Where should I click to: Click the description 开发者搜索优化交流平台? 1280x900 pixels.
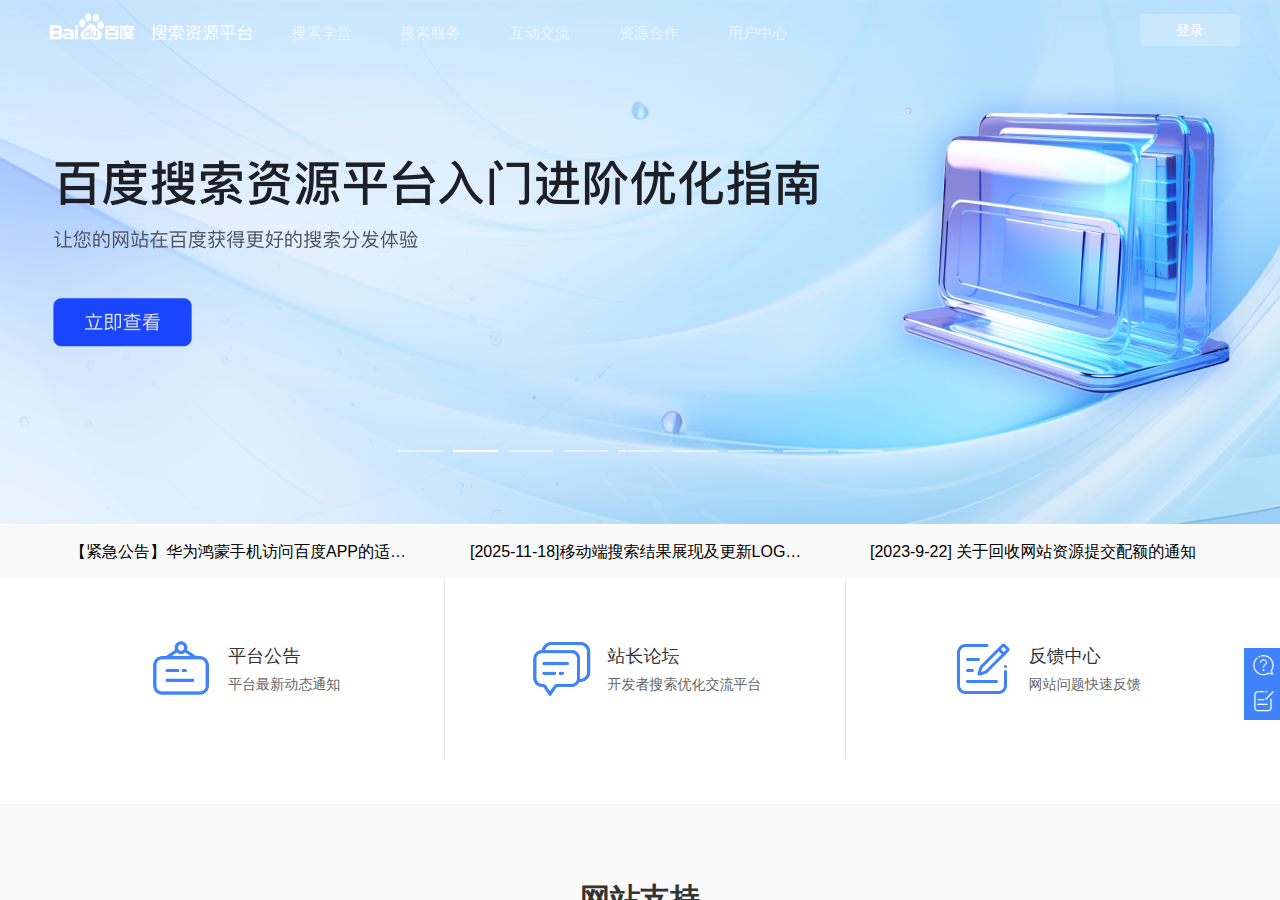[x=684, y=685]
